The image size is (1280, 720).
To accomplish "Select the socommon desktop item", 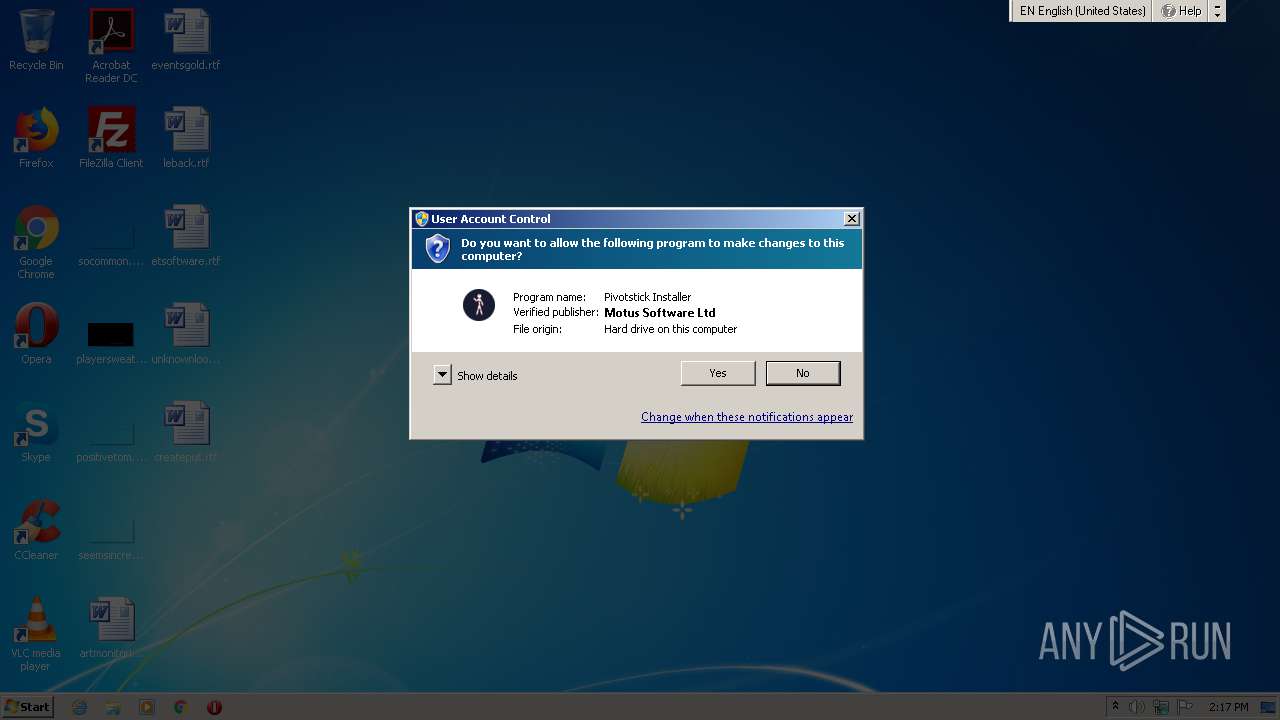I will 111,243.
